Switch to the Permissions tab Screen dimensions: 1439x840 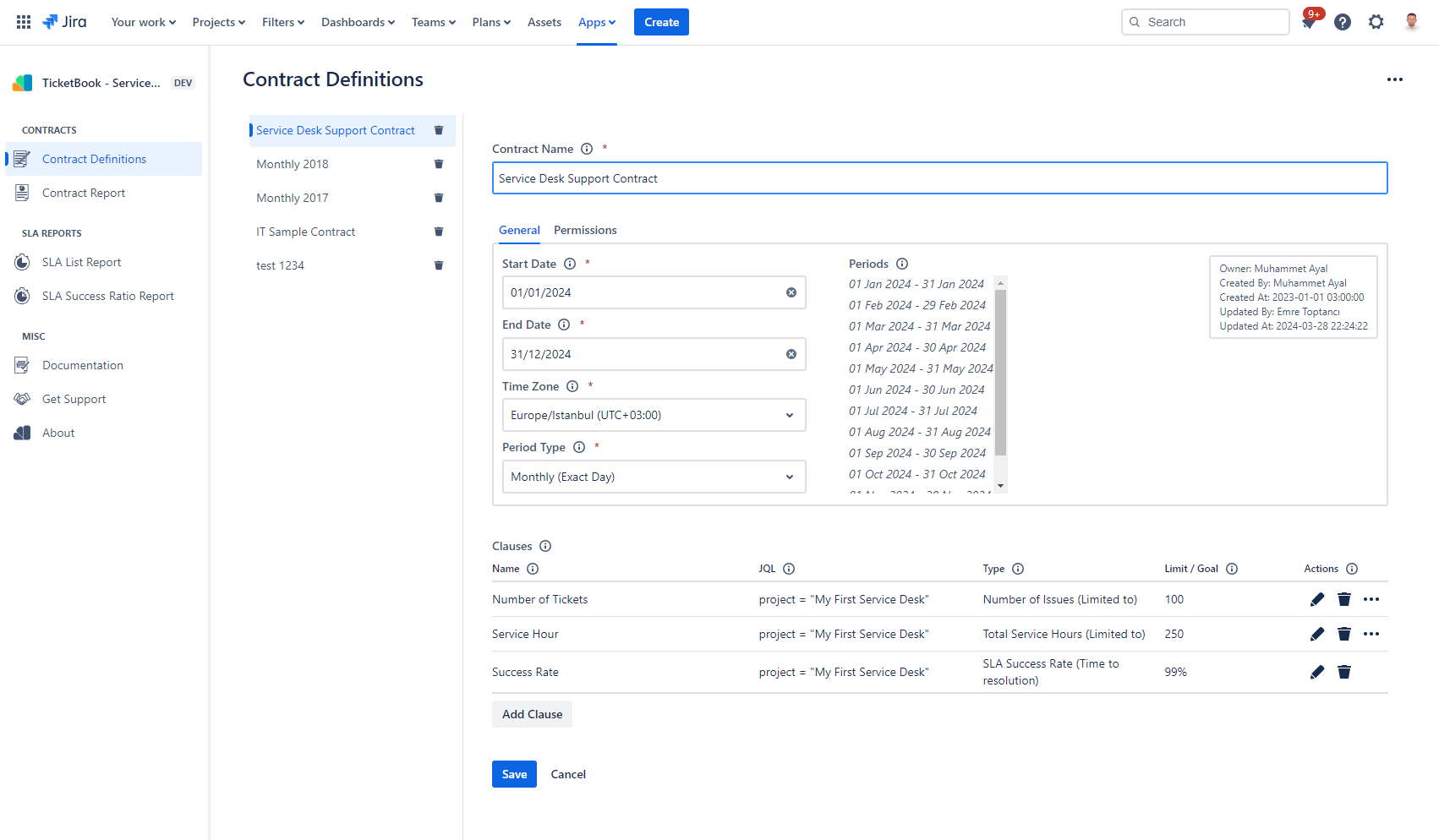pos(585,230)
